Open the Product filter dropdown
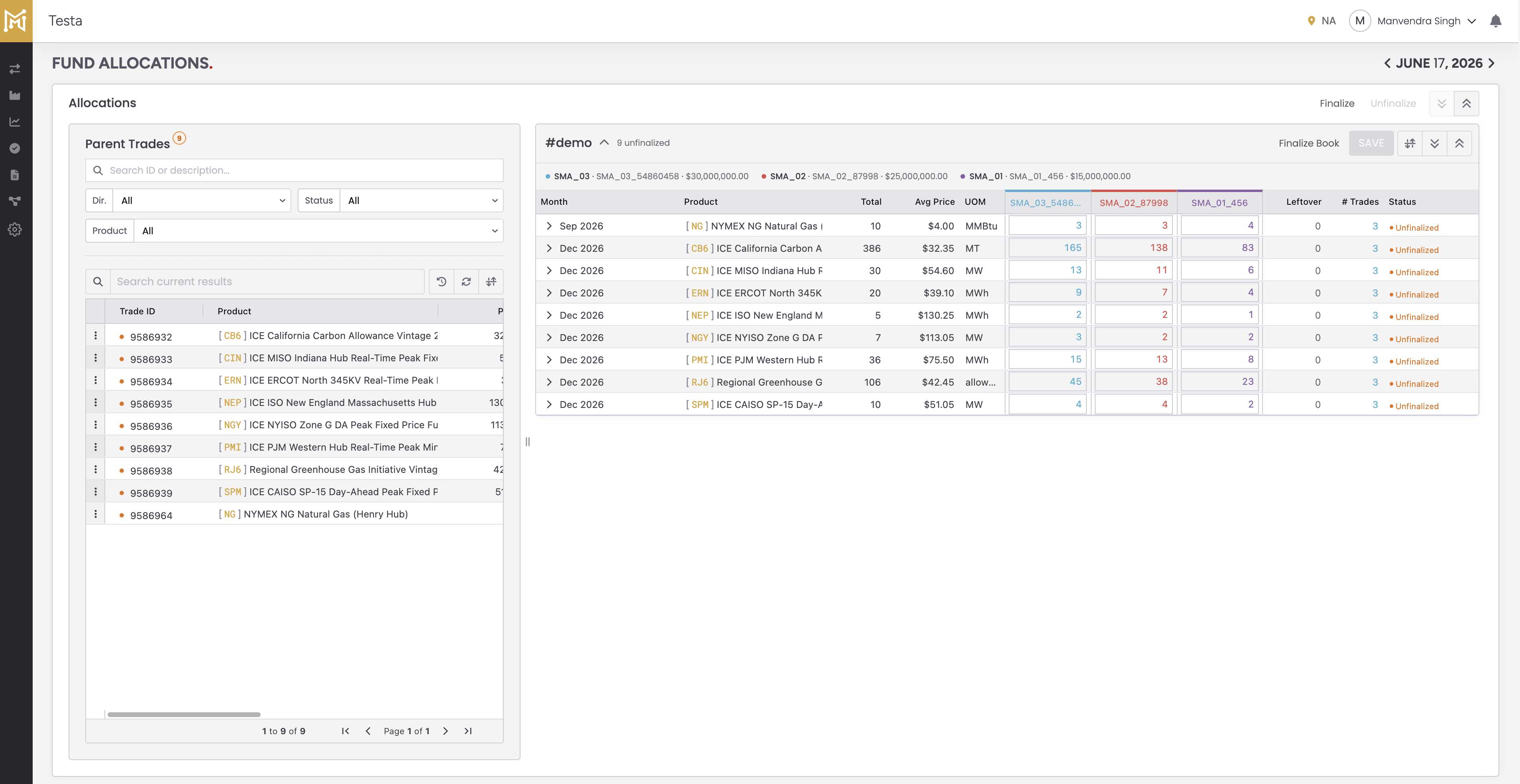 point(319,231)
